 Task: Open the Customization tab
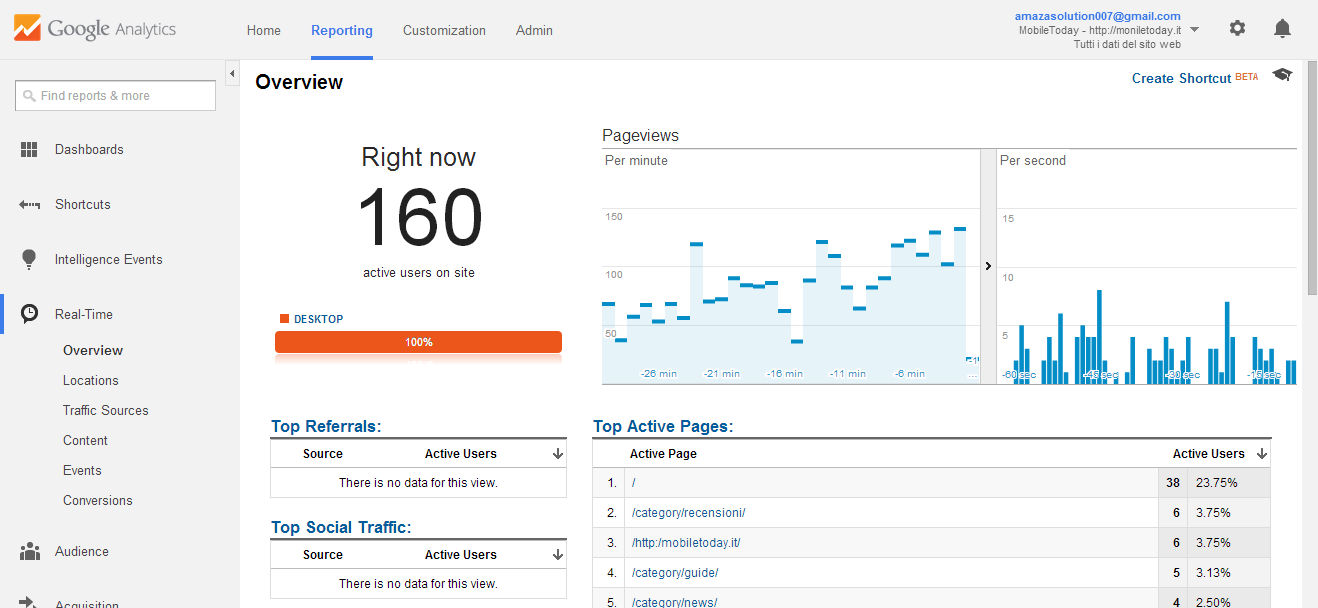(x=444, y=30)
